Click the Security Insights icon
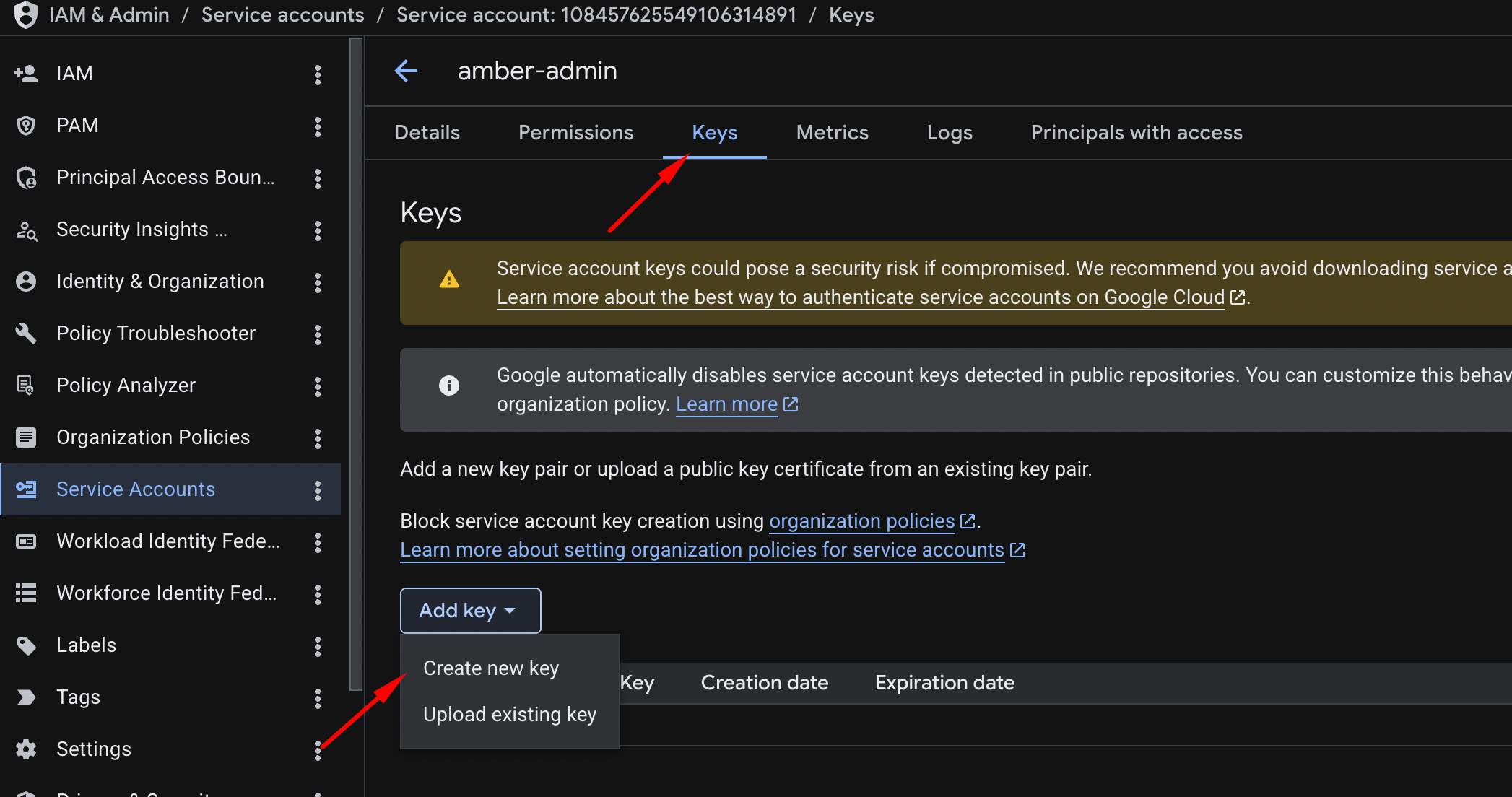Screen dimensions: 1512x797 (26, 230)
